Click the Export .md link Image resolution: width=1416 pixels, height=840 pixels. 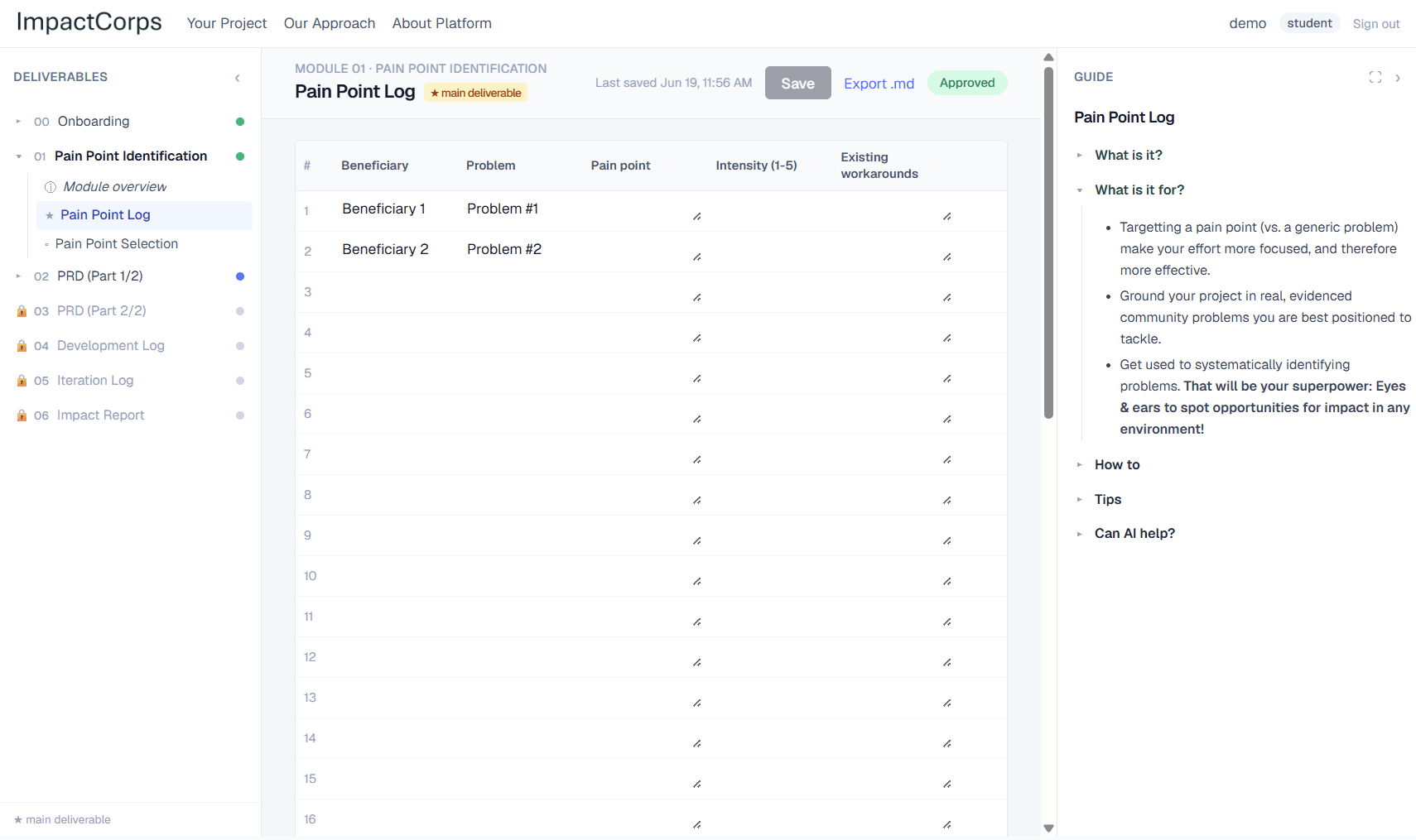(x=879, y=84)
